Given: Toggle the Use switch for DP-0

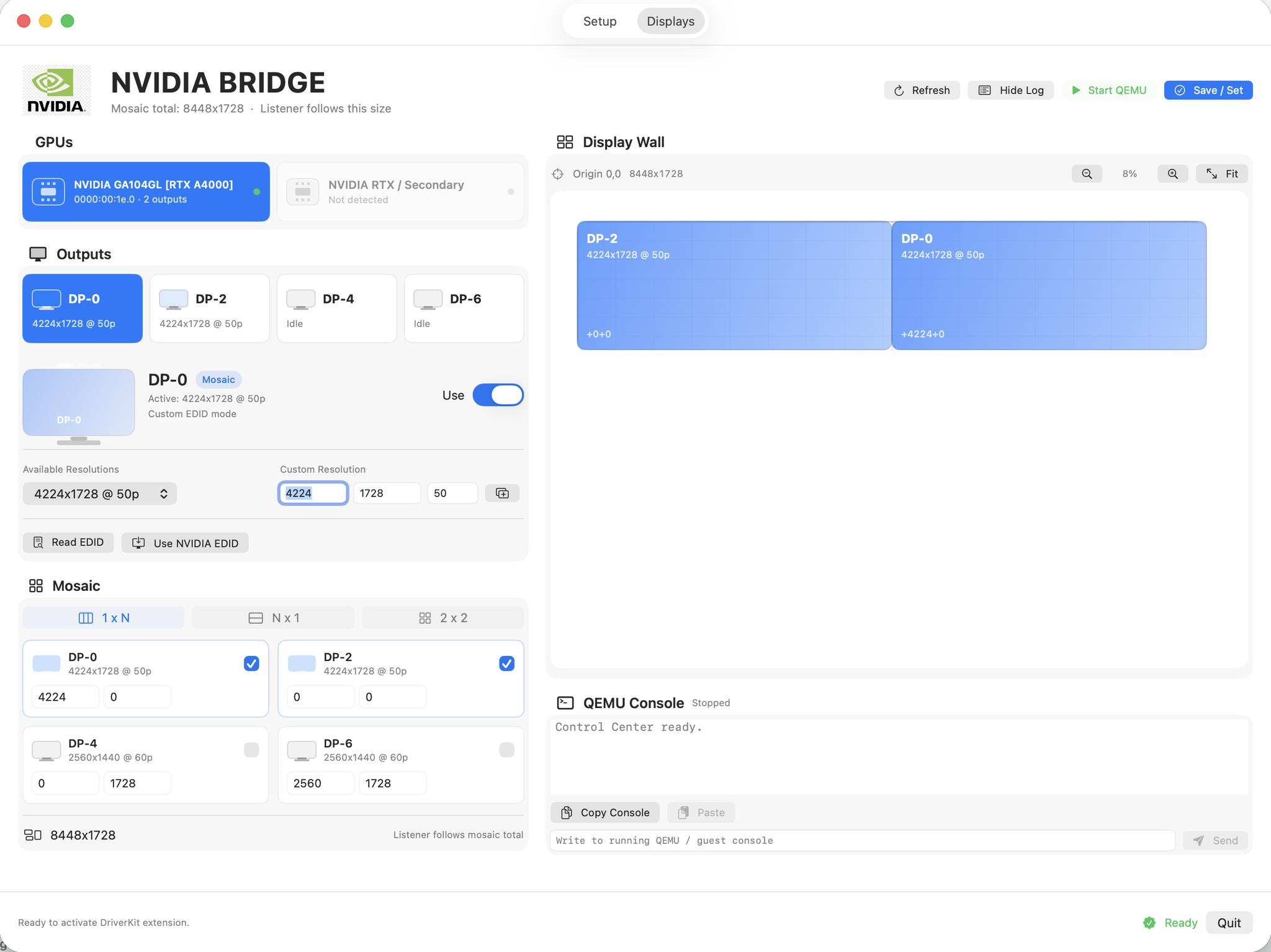Looking at the screenshot, I should point(498,395).
